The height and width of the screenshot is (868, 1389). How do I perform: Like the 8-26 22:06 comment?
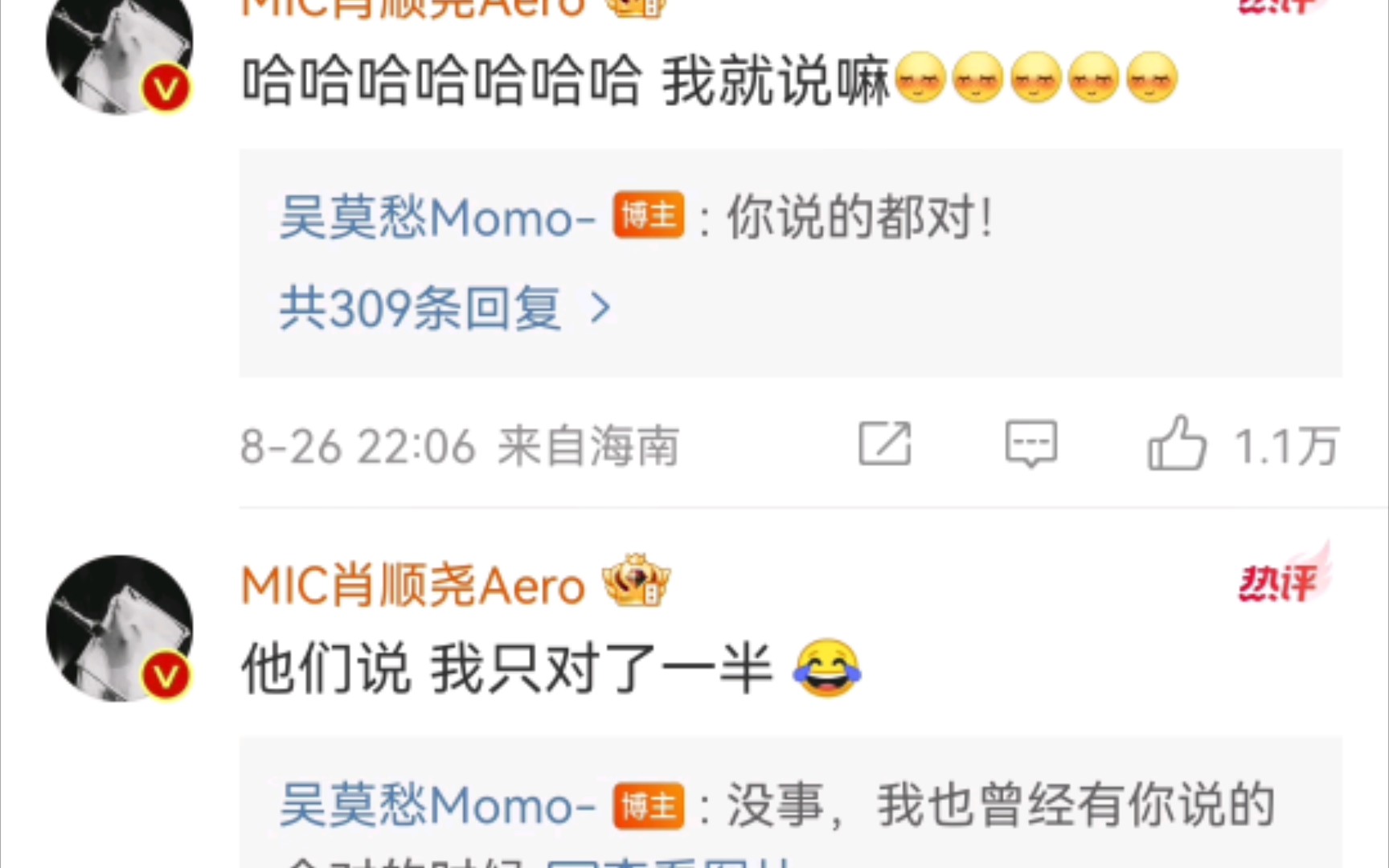(1177, 443)
